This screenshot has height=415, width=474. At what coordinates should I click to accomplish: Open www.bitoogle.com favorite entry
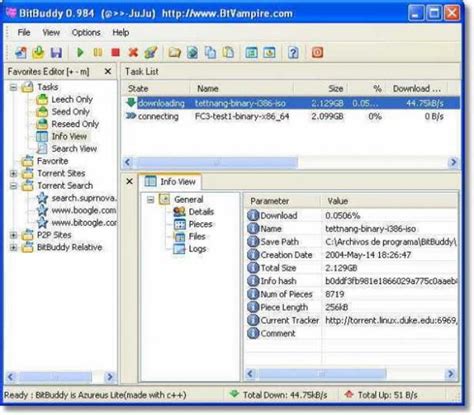(84, 223)
